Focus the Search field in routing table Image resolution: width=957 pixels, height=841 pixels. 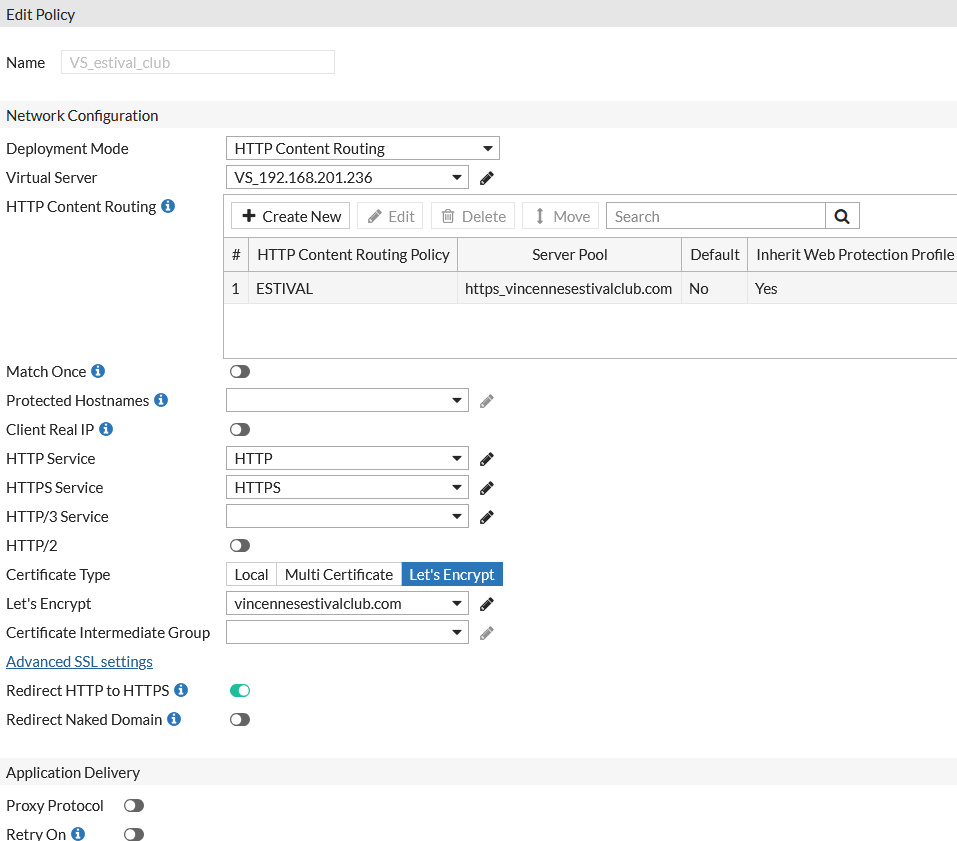715,216
